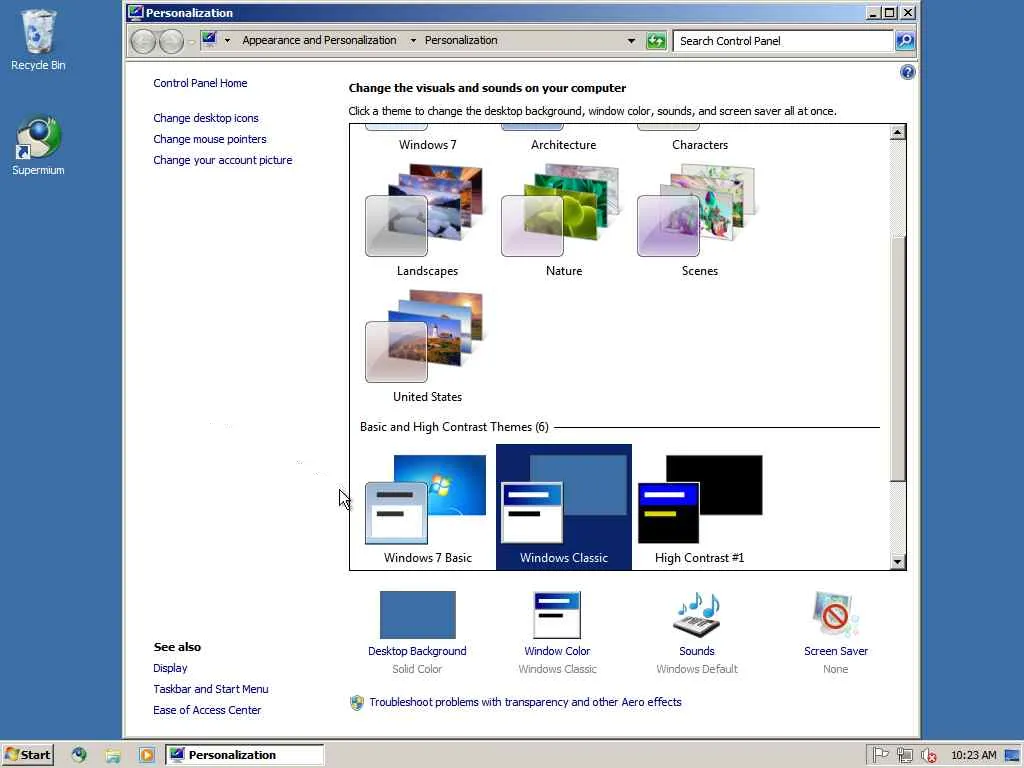Click the network tray icon
This screenshot has height=768, width=1024.
[x=904, y=756]
